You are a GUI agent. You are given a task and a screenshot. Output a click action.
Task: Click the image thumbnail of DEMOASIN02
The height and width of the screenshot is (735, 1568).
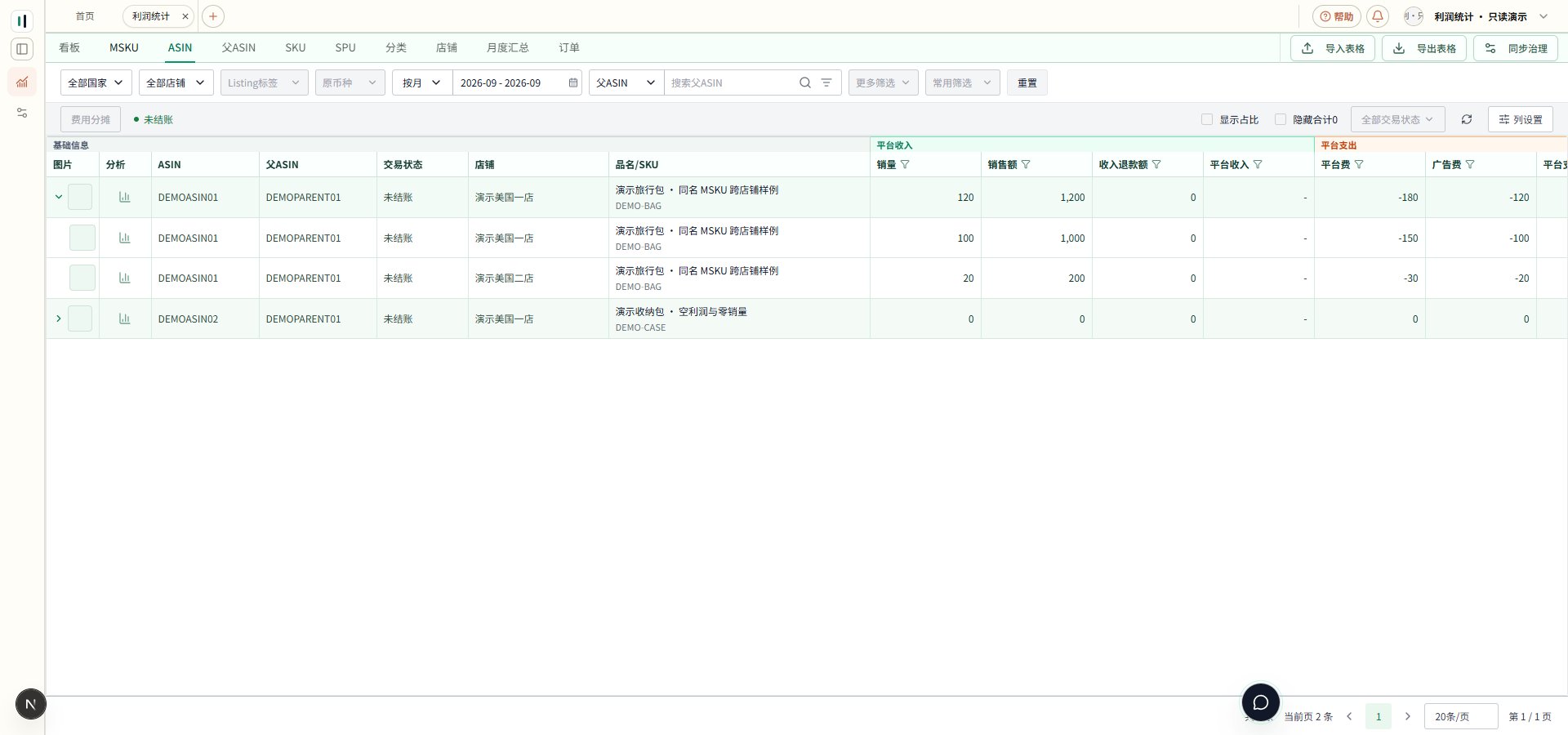pyautogui.click(x=80, y=318)
